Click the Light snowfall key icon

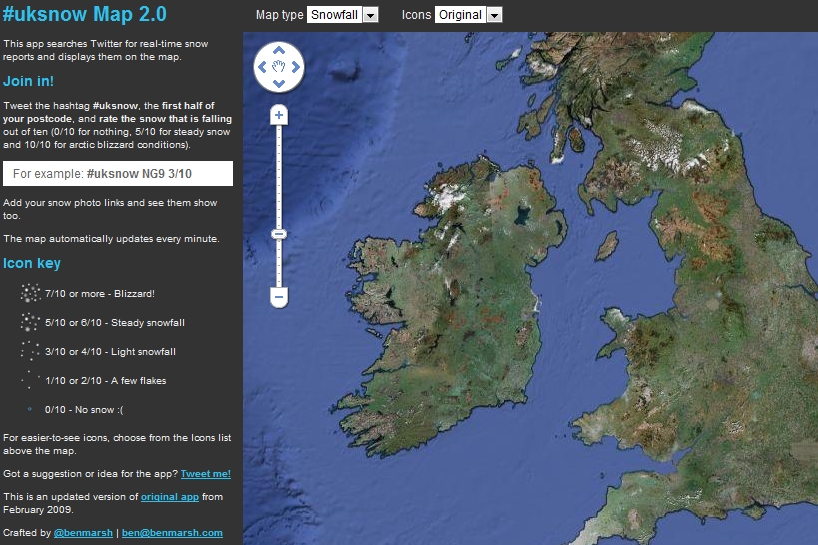pyautogui.click(x=30, y=352)
